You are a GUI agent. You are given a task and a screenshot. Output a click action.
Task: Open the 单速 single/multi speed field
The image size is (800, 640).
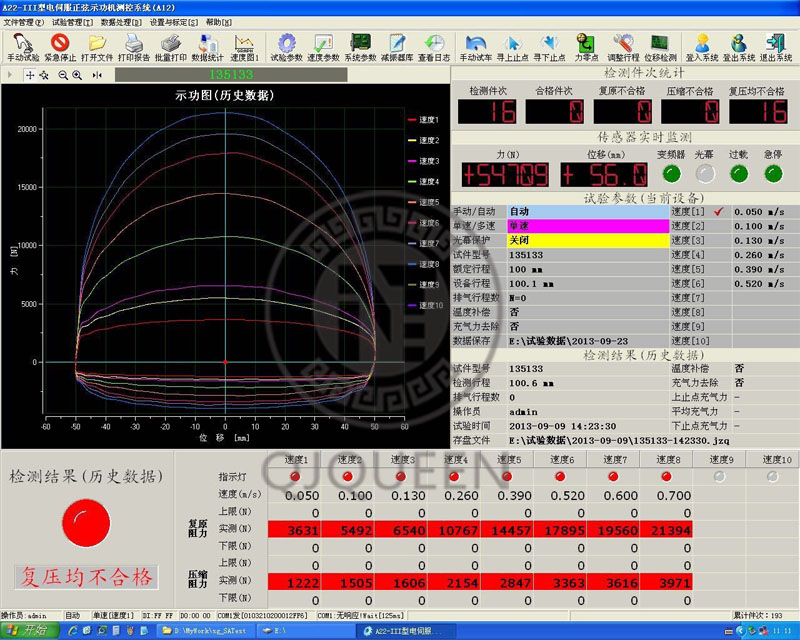point(586,226)
